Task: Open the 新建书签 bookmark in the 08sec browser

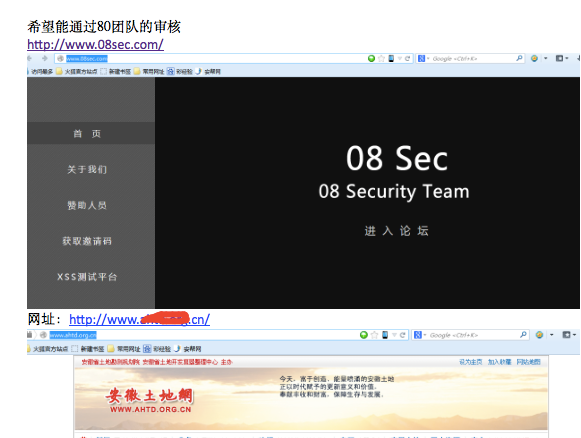Action: 116,72
